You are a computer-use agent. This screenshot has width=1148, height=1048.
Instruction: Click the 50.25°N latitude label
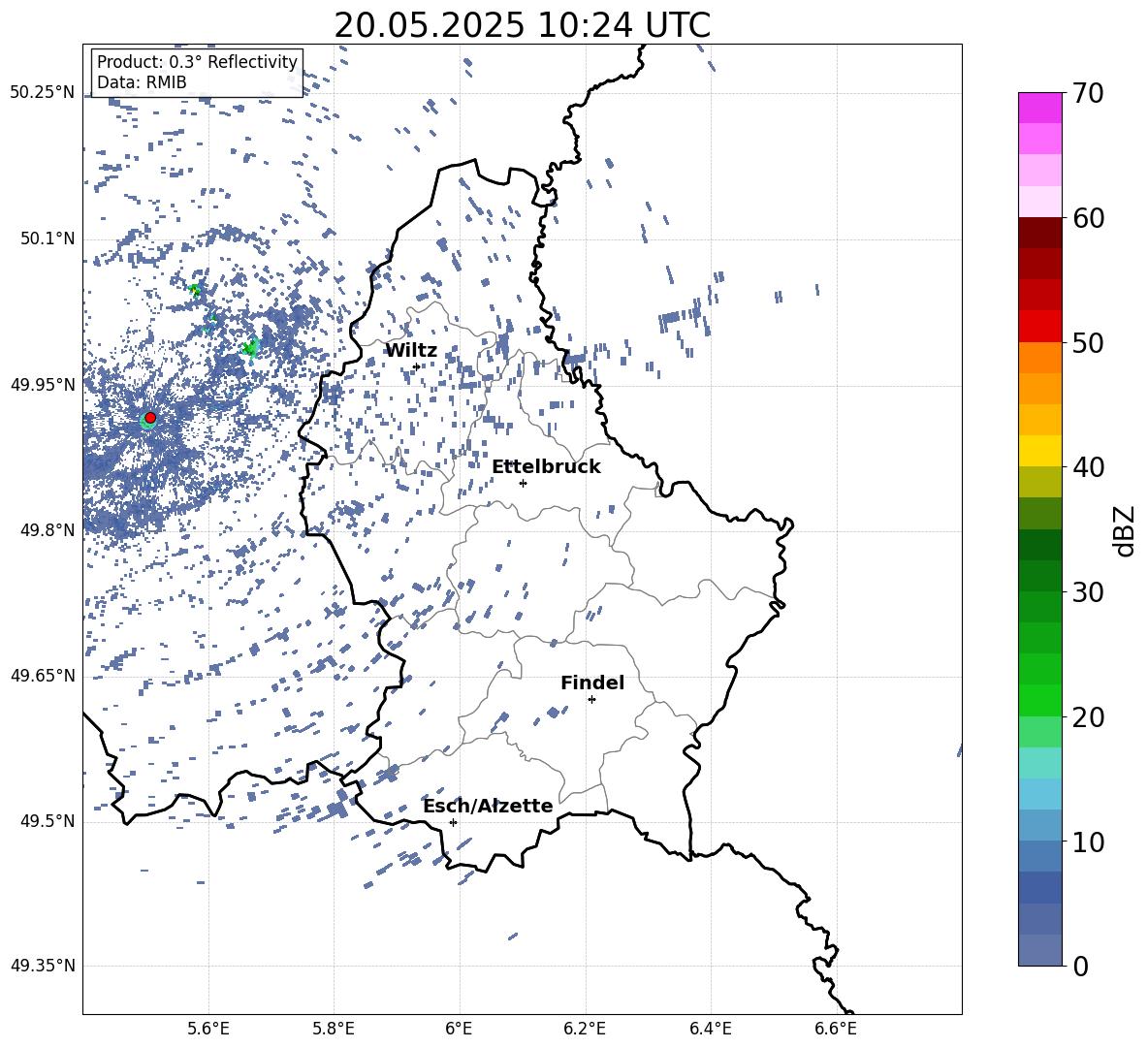(x=43, y=93)
